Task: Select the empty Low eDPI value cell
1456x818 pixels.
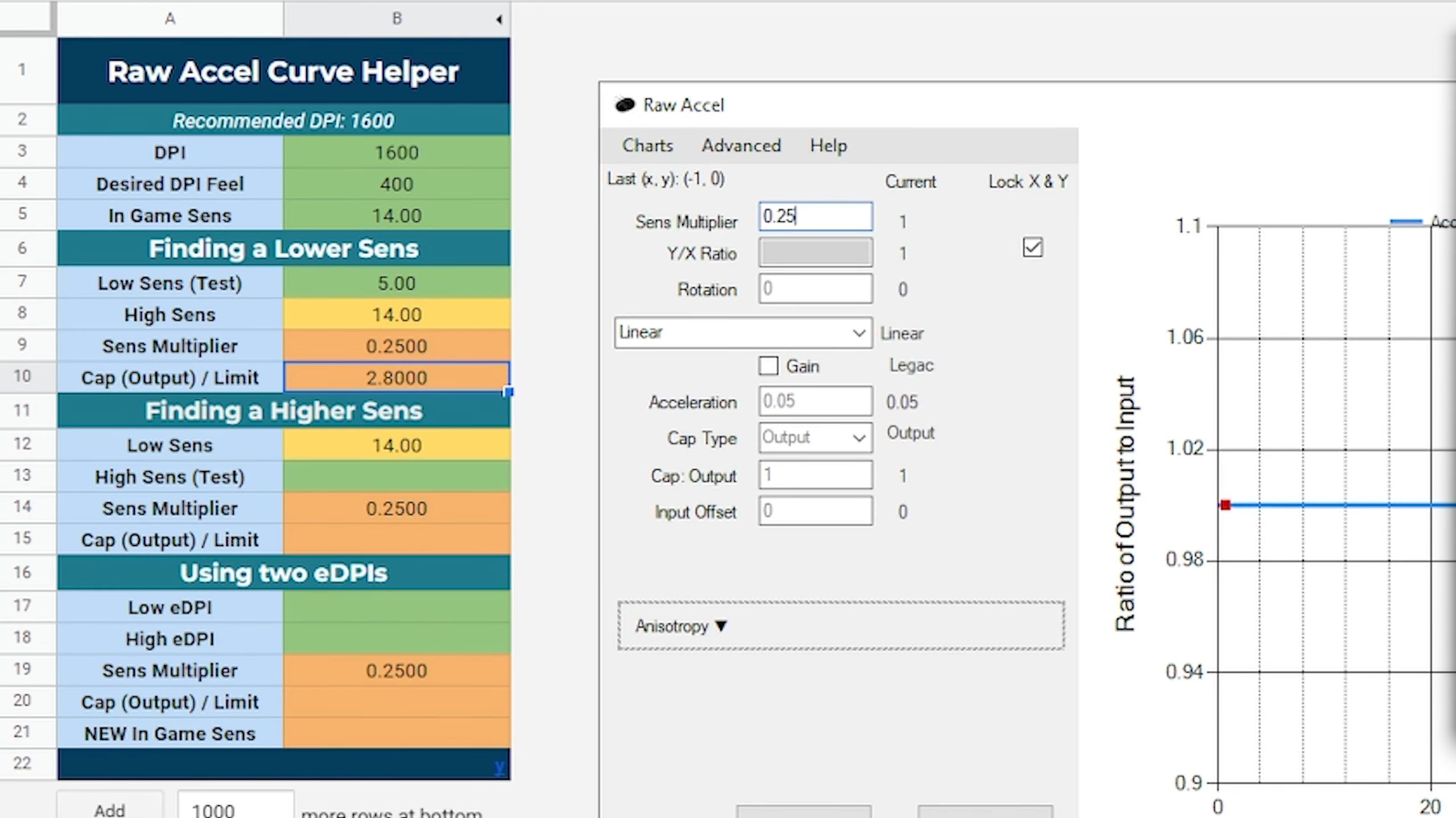Action: (x=397, y=607)
